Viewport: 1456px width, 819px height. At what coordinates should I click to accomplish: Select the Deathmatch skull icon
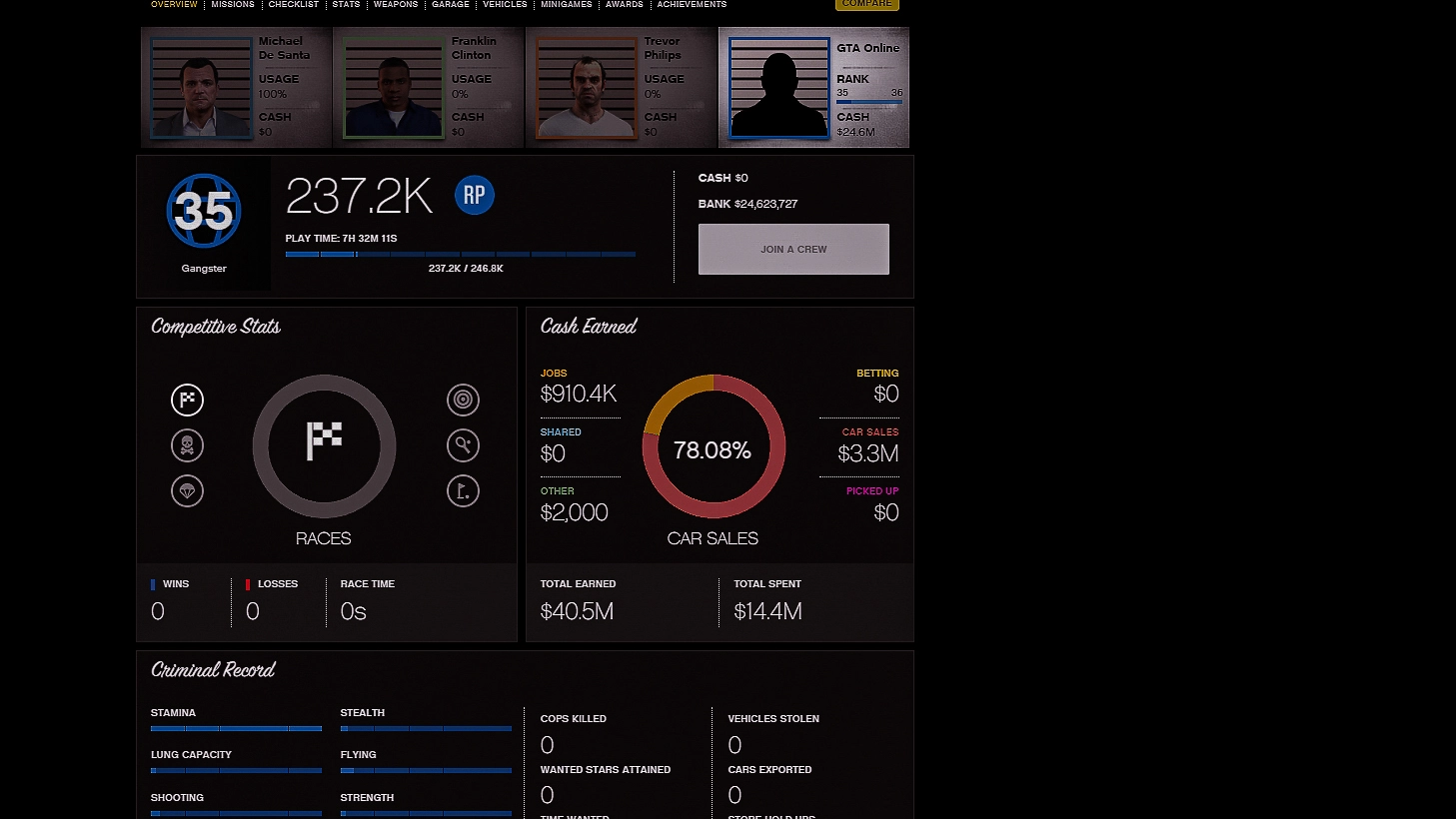(x=187, y=445)
